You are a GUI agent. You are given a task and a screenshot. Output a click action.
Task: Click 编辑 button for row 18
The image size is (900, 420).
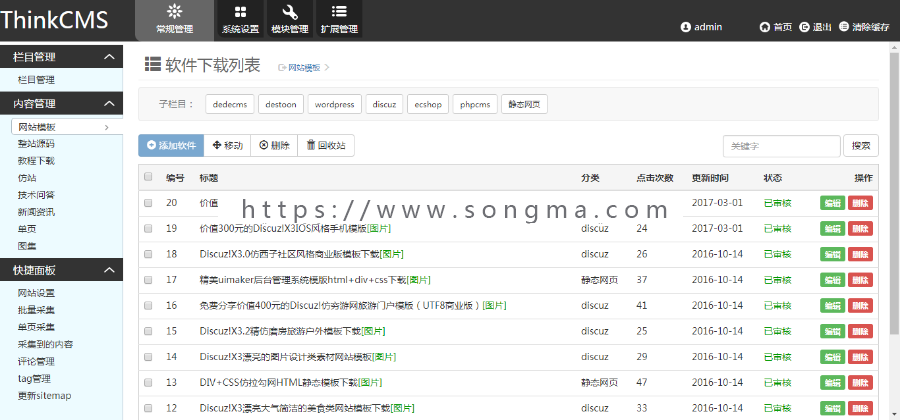pyautogui.click(x=832, y=254)
